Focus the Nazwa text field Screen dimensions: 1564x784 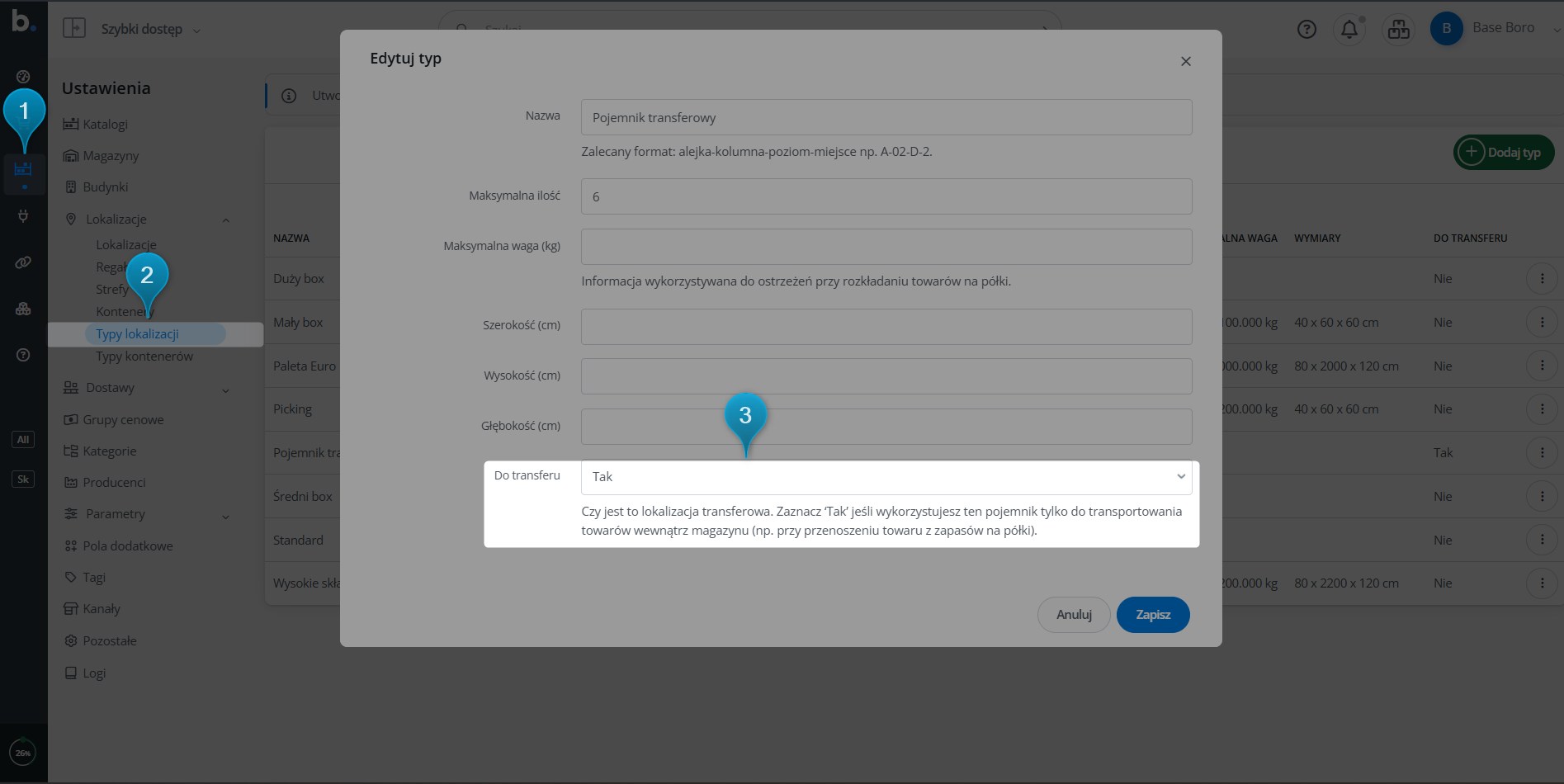pyautogui.click(x=886, y=117)
